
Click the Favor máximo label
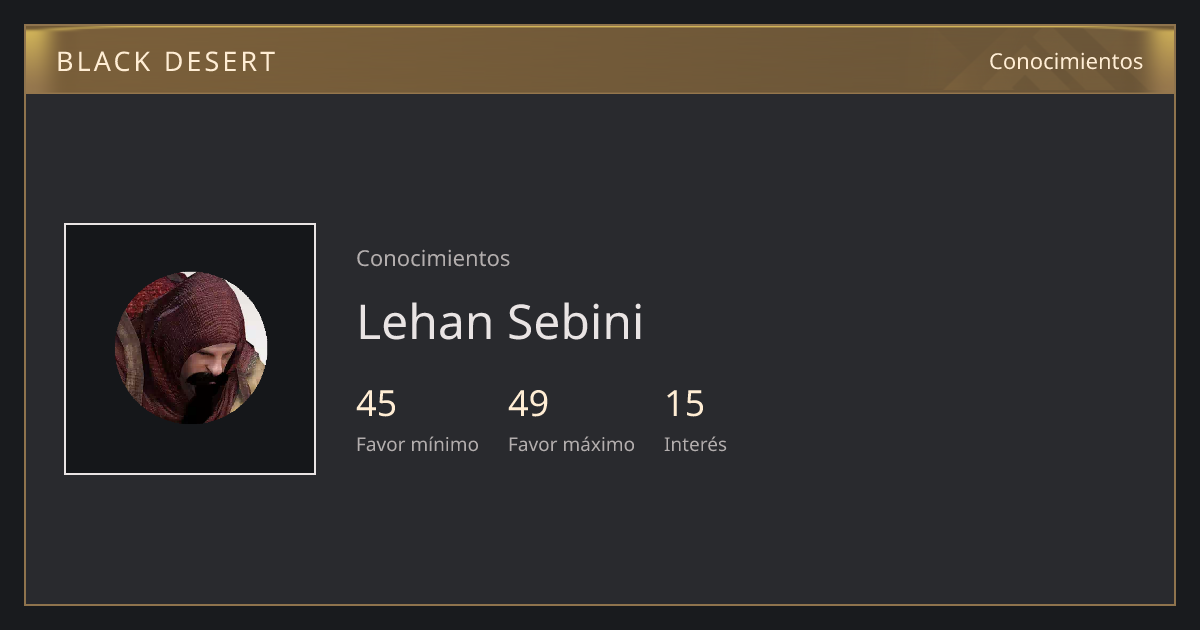tap(571, 444)
